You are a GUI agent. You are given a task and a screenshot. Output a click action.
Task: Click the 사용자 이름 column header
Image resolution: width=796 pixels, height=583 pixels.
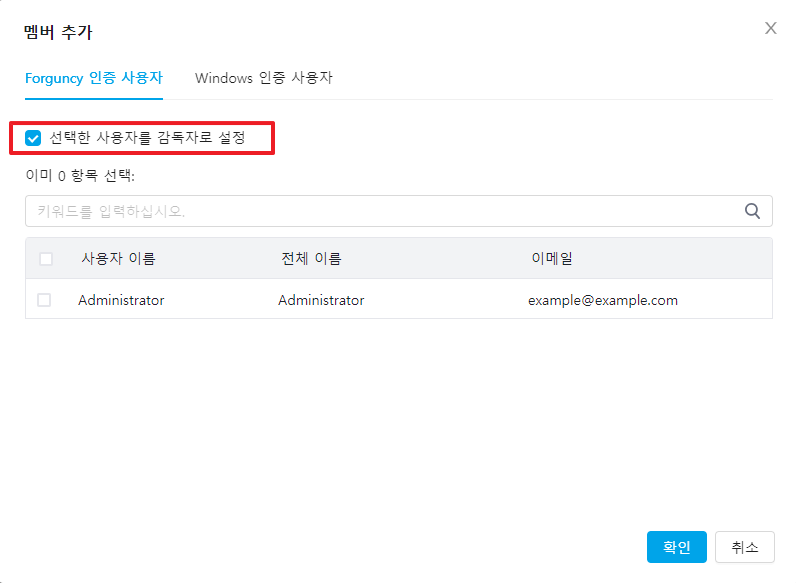[118, 259]
